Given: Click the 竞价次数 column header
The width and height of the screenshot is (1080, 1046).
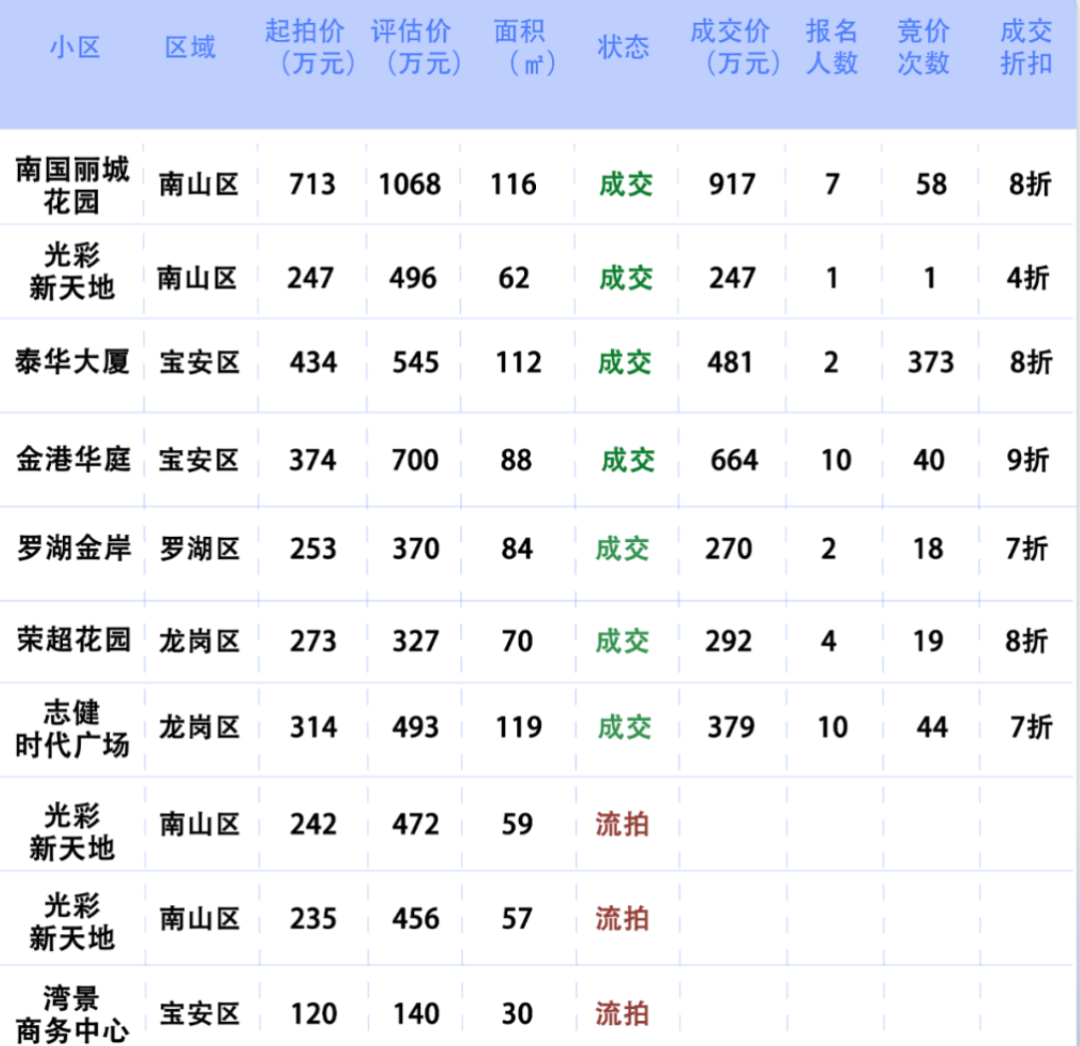Looking at the screenshot, I should tap(923, 47).
